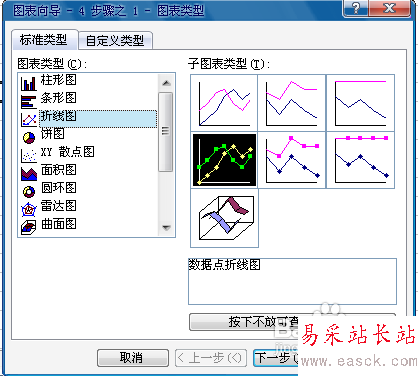Choose the plain line chart subtype thumbnail

[224, 103]
